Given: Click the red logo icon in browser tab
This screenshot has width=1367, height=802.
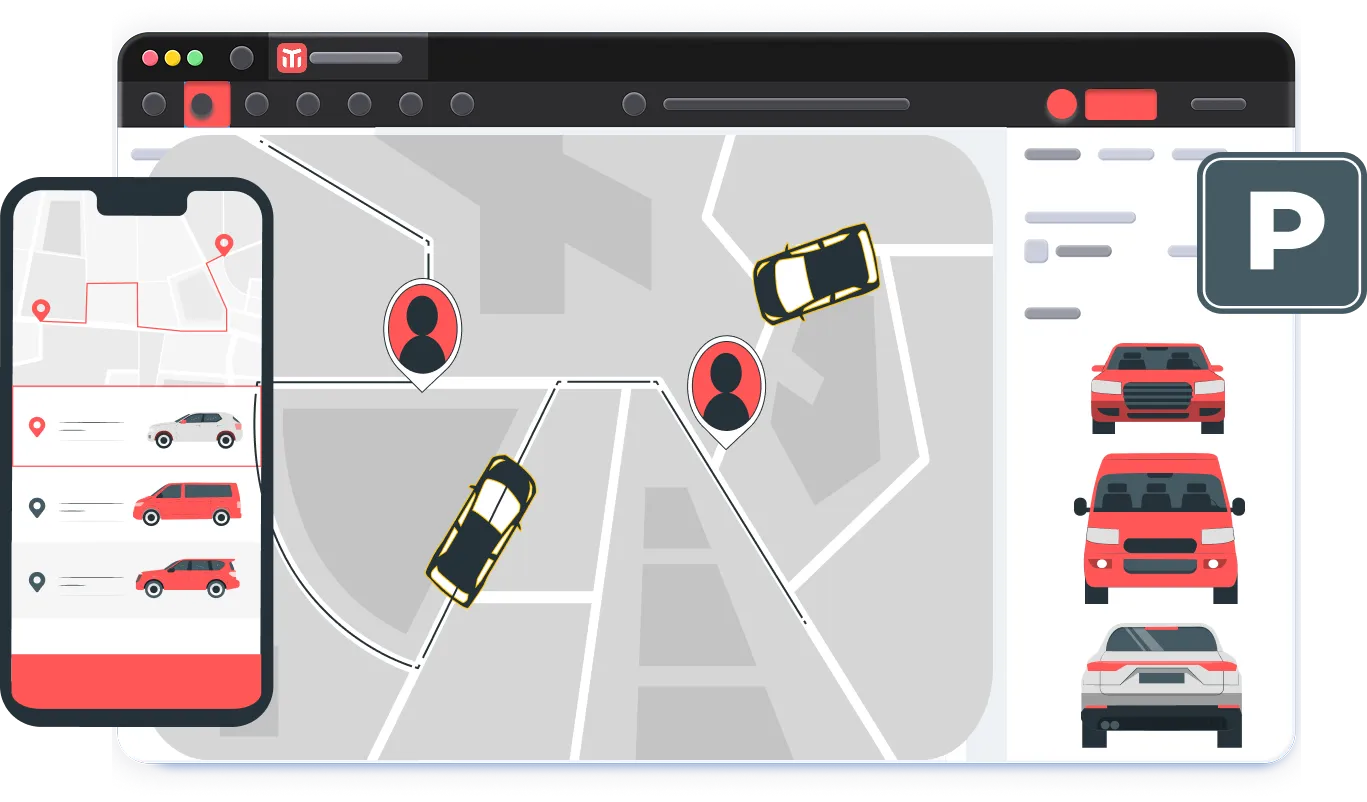Looking at the screenshot, I should pos(292,58).
